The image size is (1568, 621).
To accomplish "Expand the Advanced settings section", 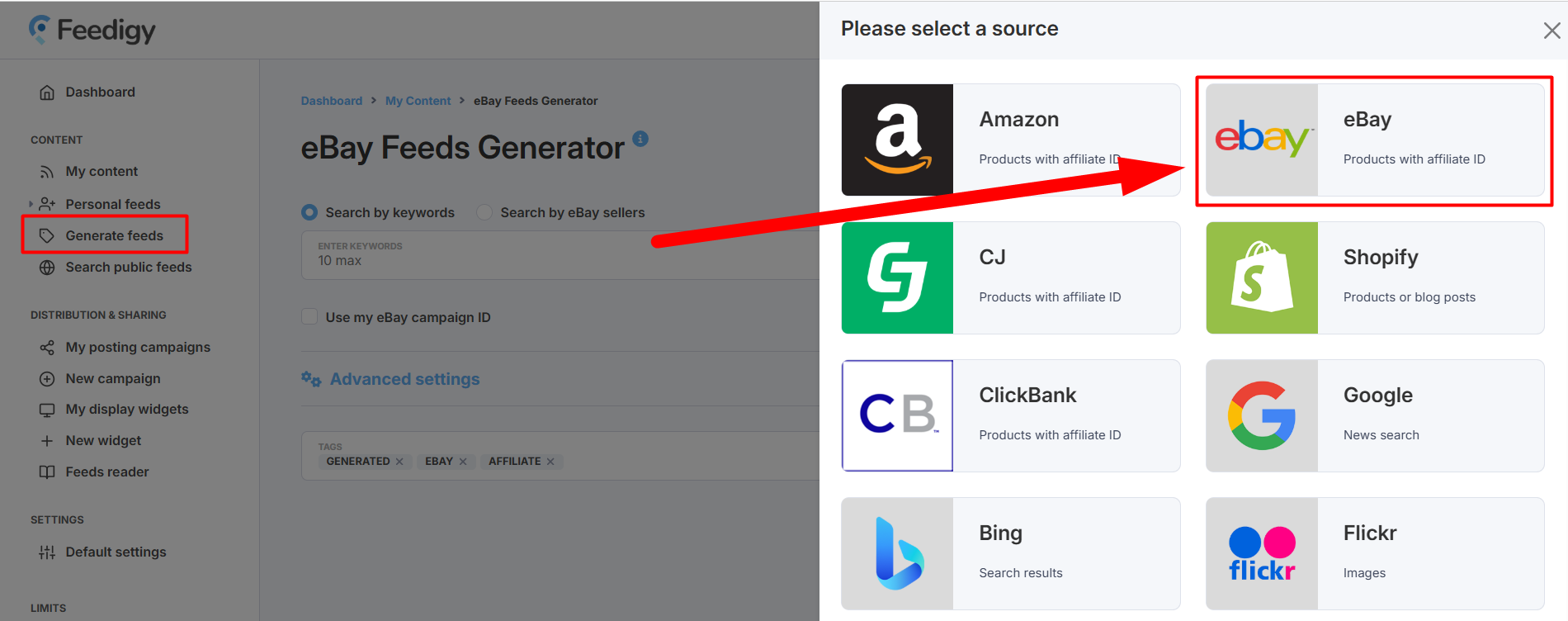I will 404,379.
